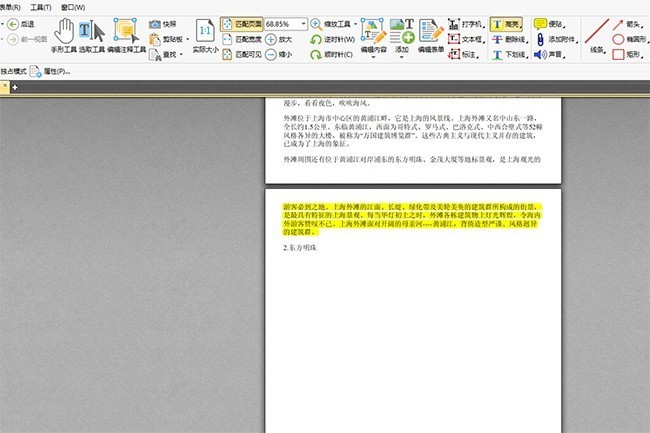Click the 68.85% zoom input field
The image size is (650, 433).
click(x=282, y=24)
